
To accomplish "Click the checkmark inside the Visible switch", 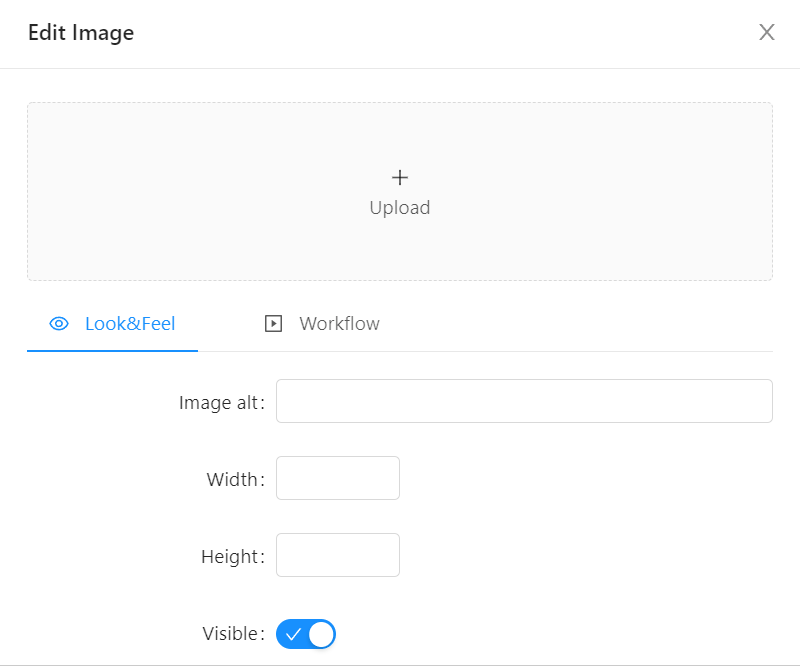I will (x=293, y=634).
